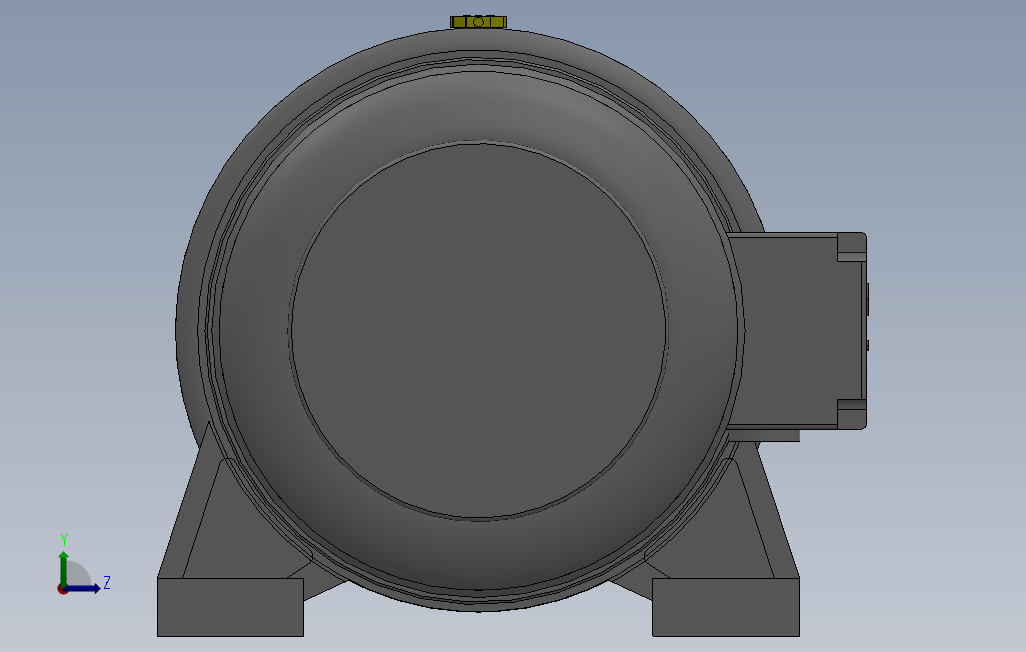Click the upper corner block of the terminal box
1026x652 pixels.
[851, 247]
